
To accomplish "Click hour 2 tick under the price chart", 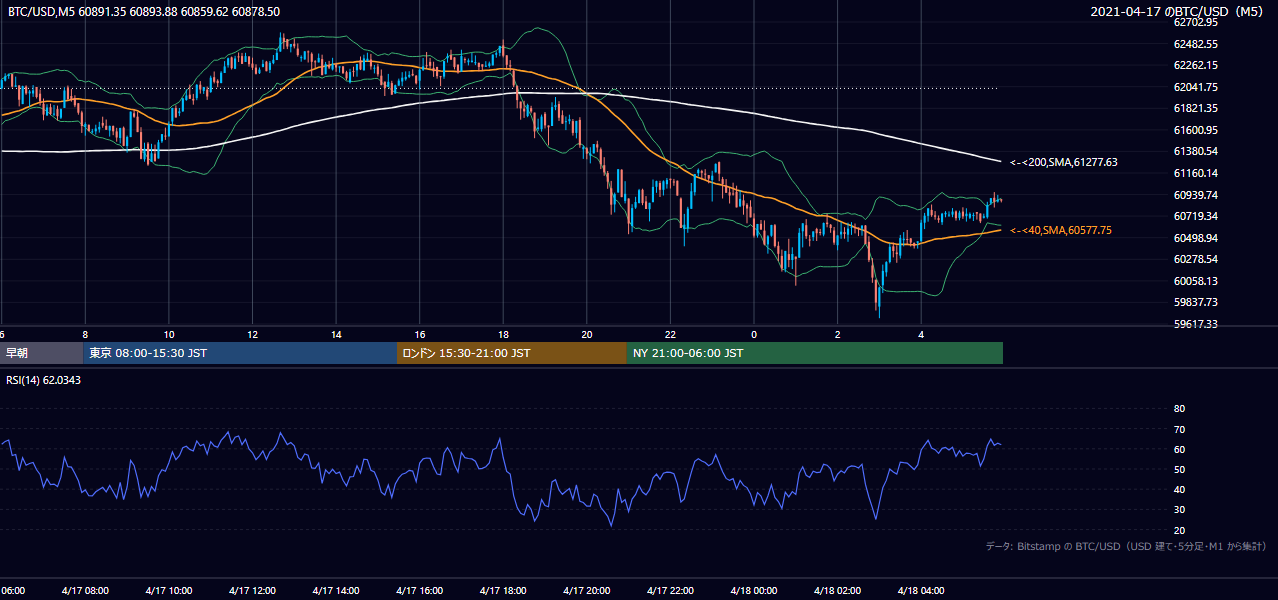I will point(838,334).
